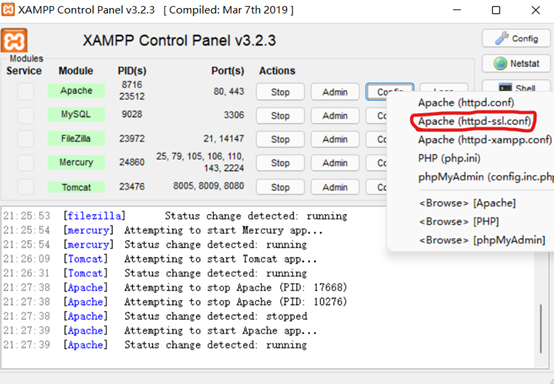Stop the Mercury module
Viewport: 554px width, 384px height.
pos(280,163)
